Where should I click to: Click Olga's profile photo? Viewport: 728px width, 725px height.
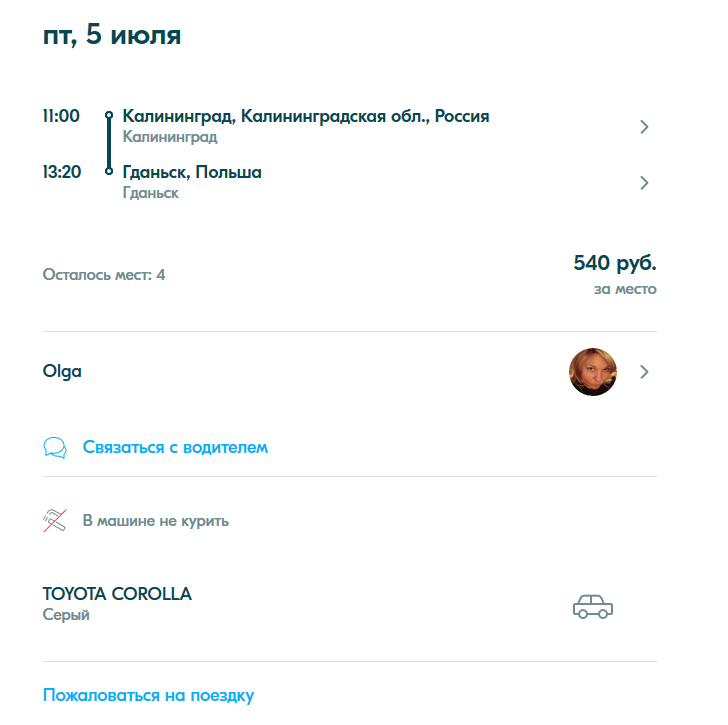(593, 372)
